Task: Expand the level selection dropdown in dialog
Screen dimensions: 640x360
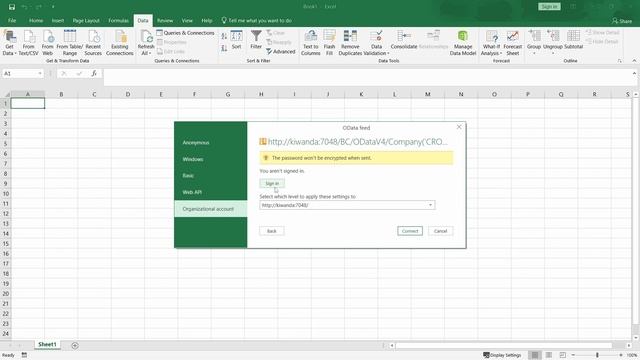Action: click(430, 205)
